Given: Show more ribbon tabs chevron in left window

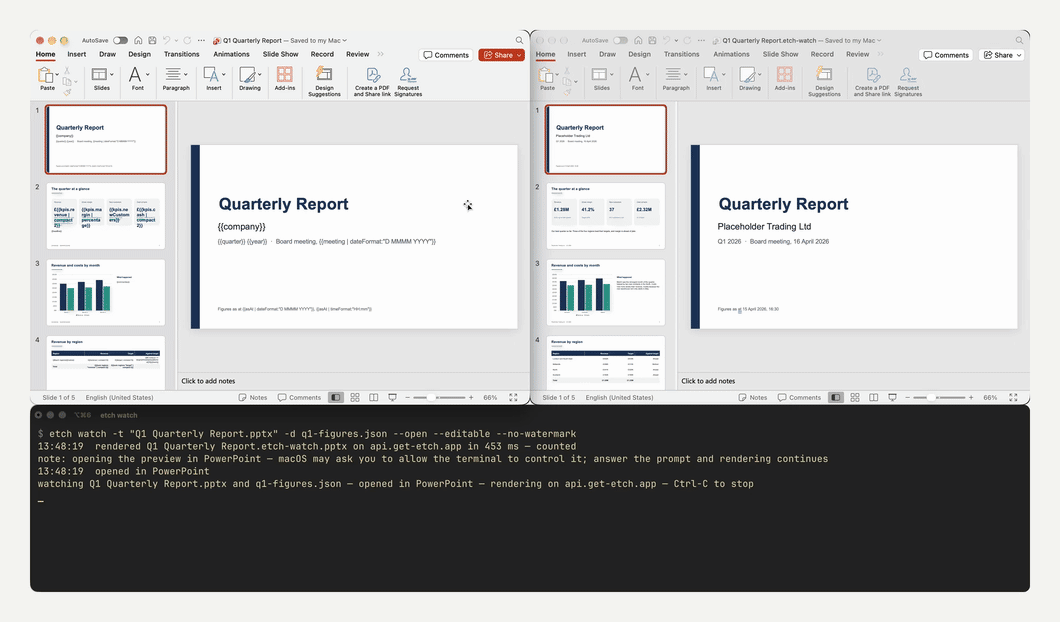Looking at the screenshot, I should click(x=381, y=54).
